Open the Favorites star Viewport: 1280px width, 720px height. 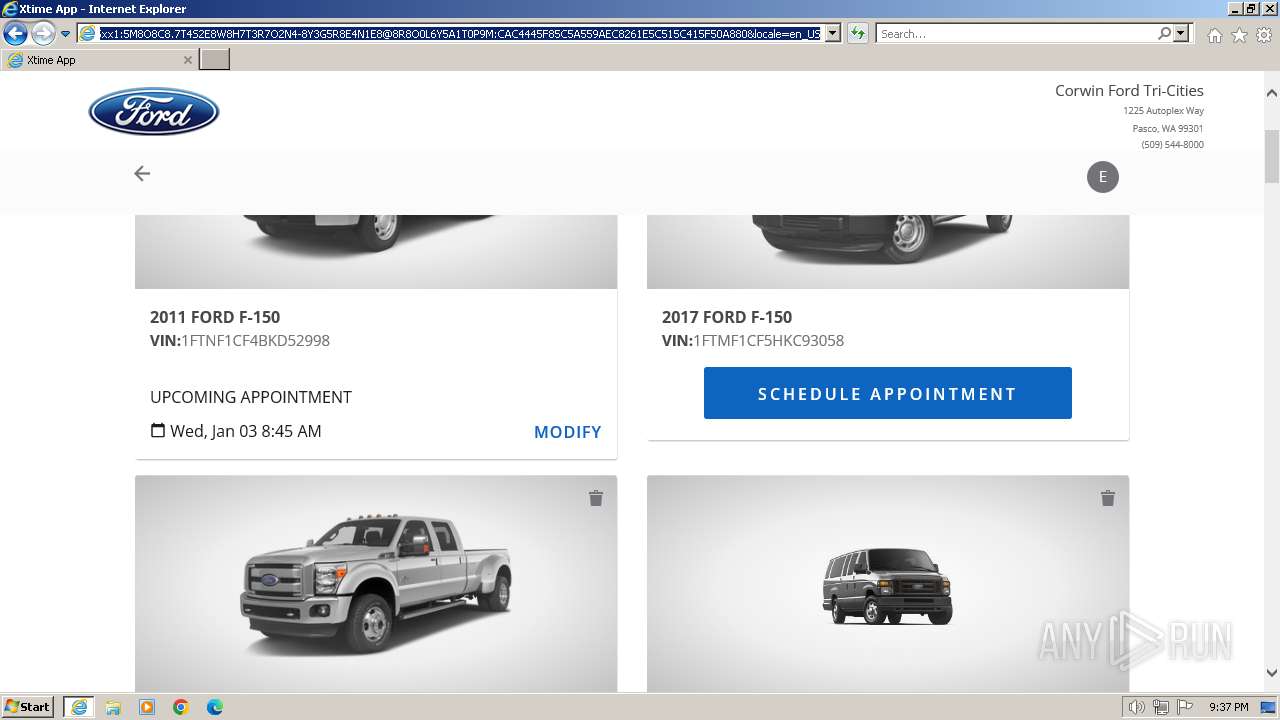[x=1239, y=35]
